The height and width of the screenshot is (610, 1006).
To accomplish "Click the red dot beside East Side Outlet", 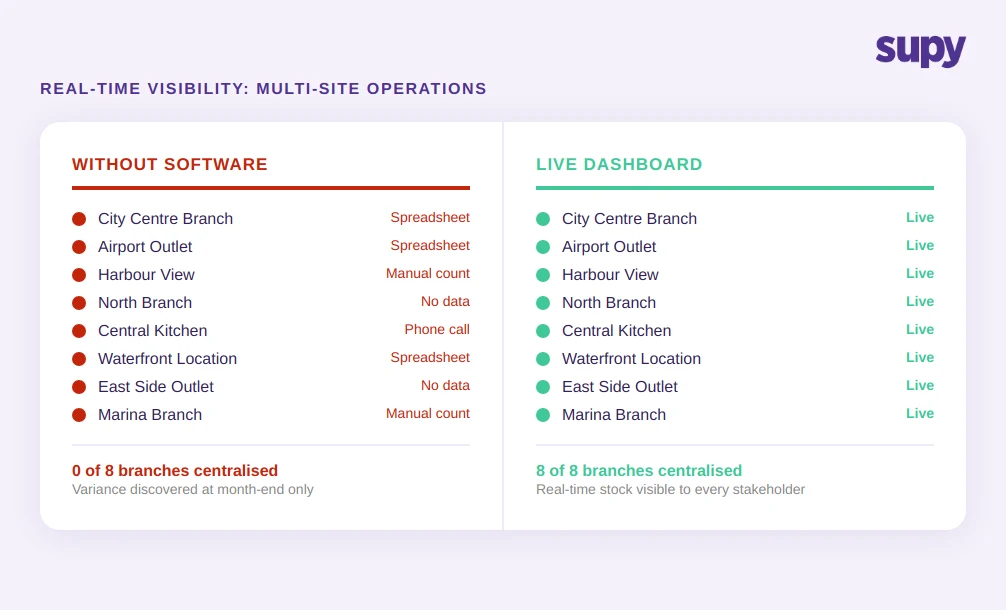I will click(79, 387).
